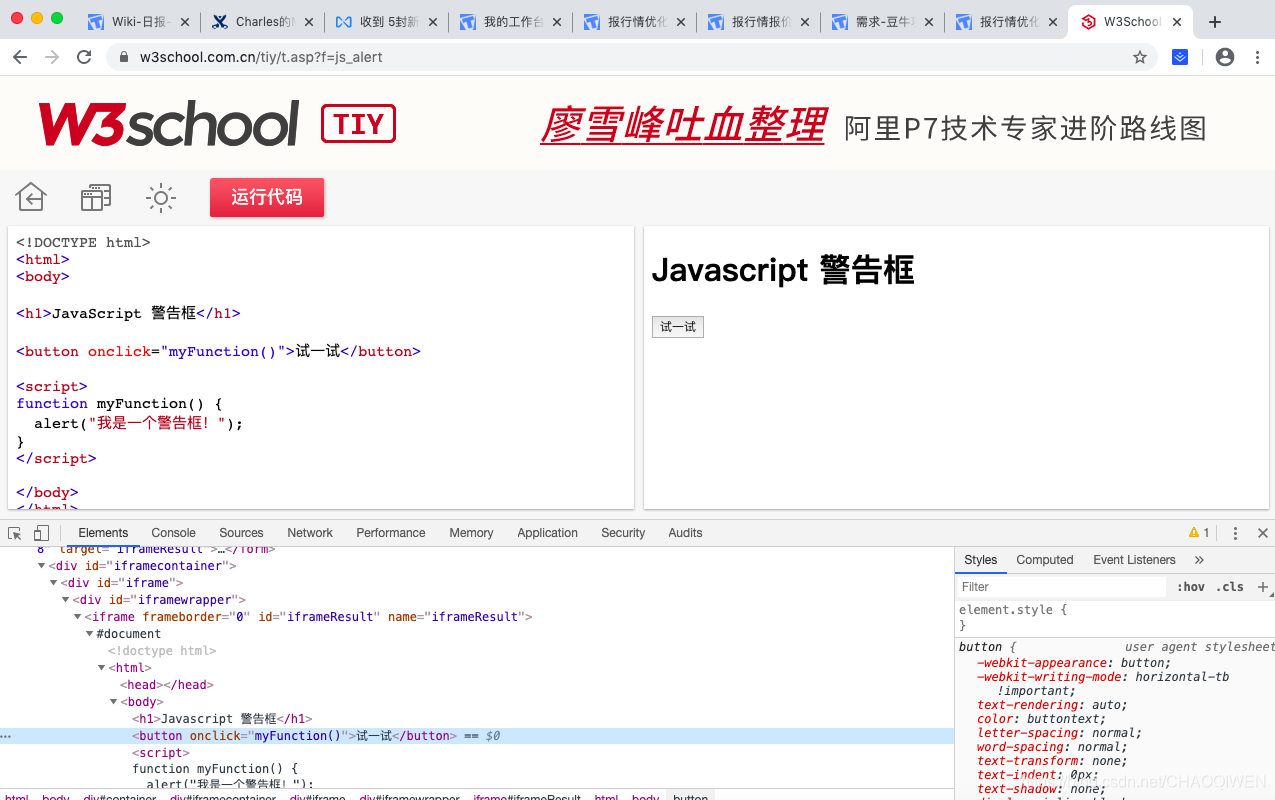1275x800 pixels.
Task: Click the red 运行代码 run button
Action: 267,197
